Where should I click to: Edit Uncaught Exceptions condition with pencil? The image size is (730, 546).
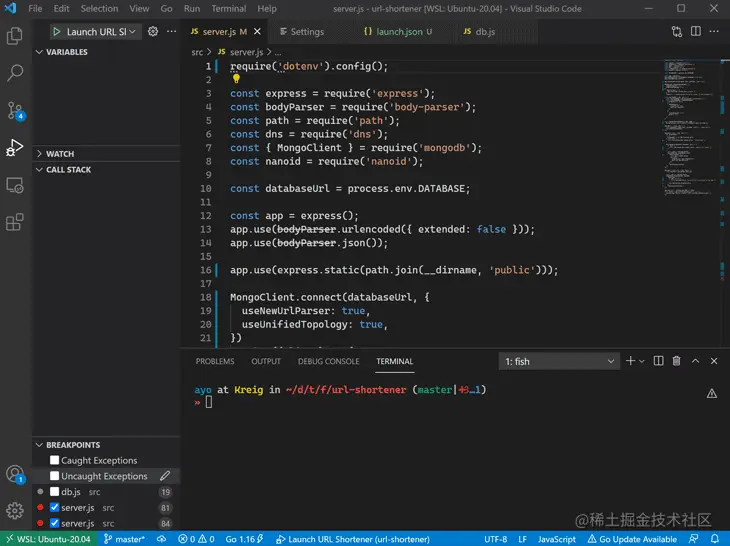(165, 476)
